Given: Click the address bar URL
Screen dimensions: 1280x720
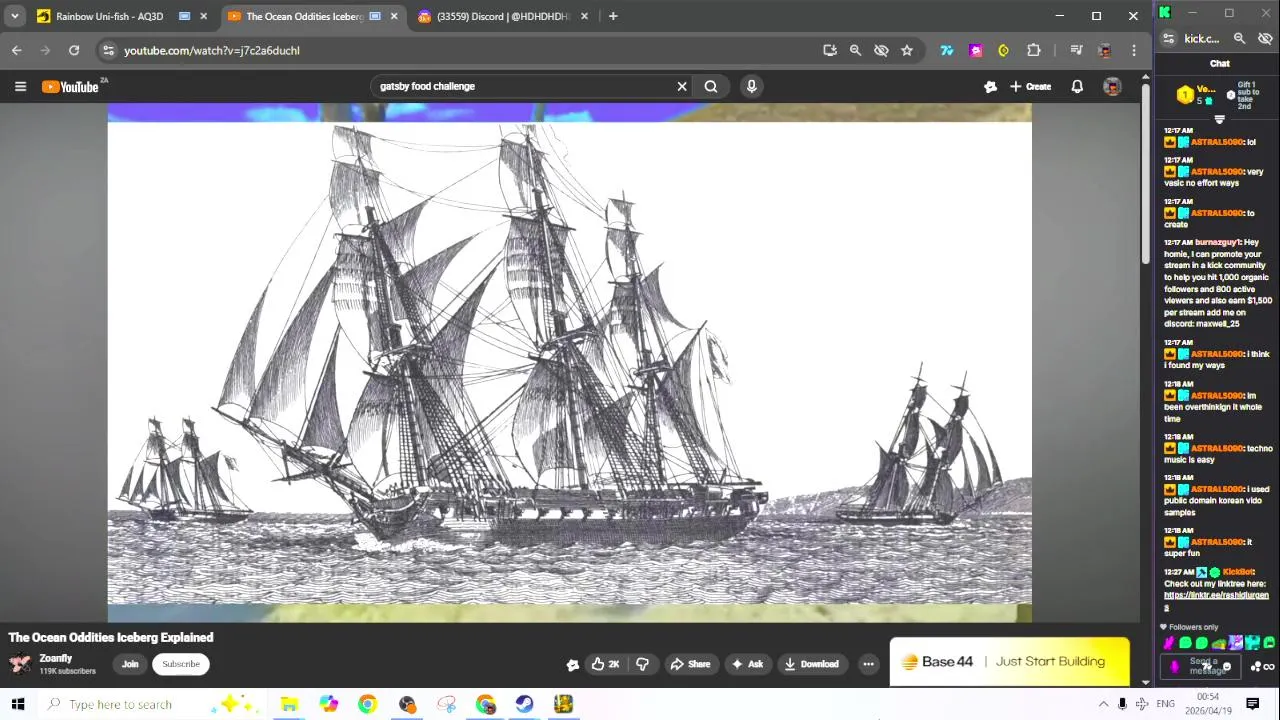Looking at the screenshot, I should pos(212,50).
